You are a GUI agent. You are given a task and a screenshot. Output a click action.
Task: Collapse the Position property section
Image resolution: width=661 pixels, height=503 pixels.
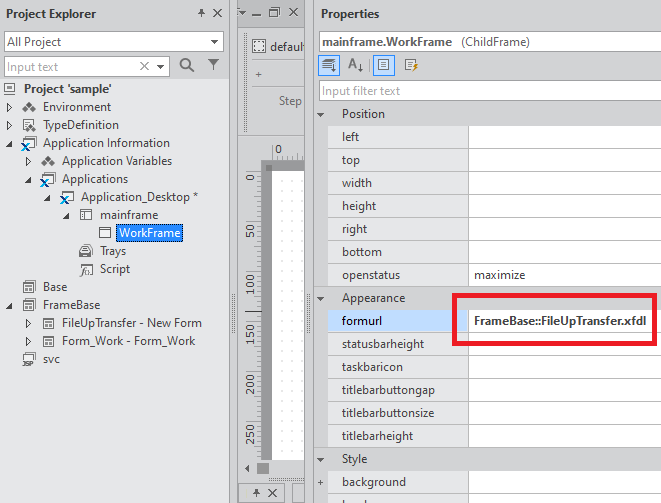tap(322, 114)
